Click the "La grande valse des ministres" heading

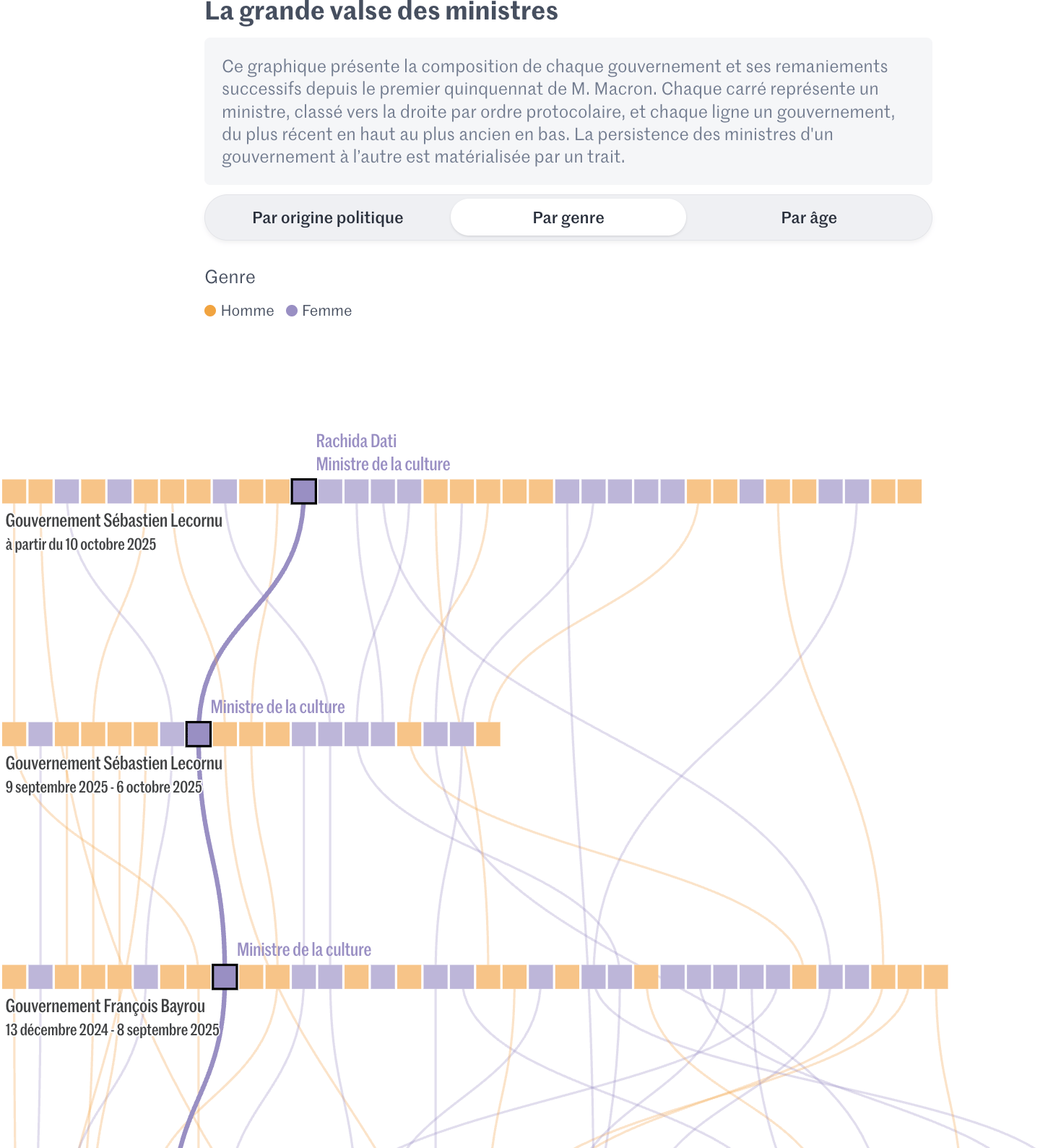click(x=381, y=12)
